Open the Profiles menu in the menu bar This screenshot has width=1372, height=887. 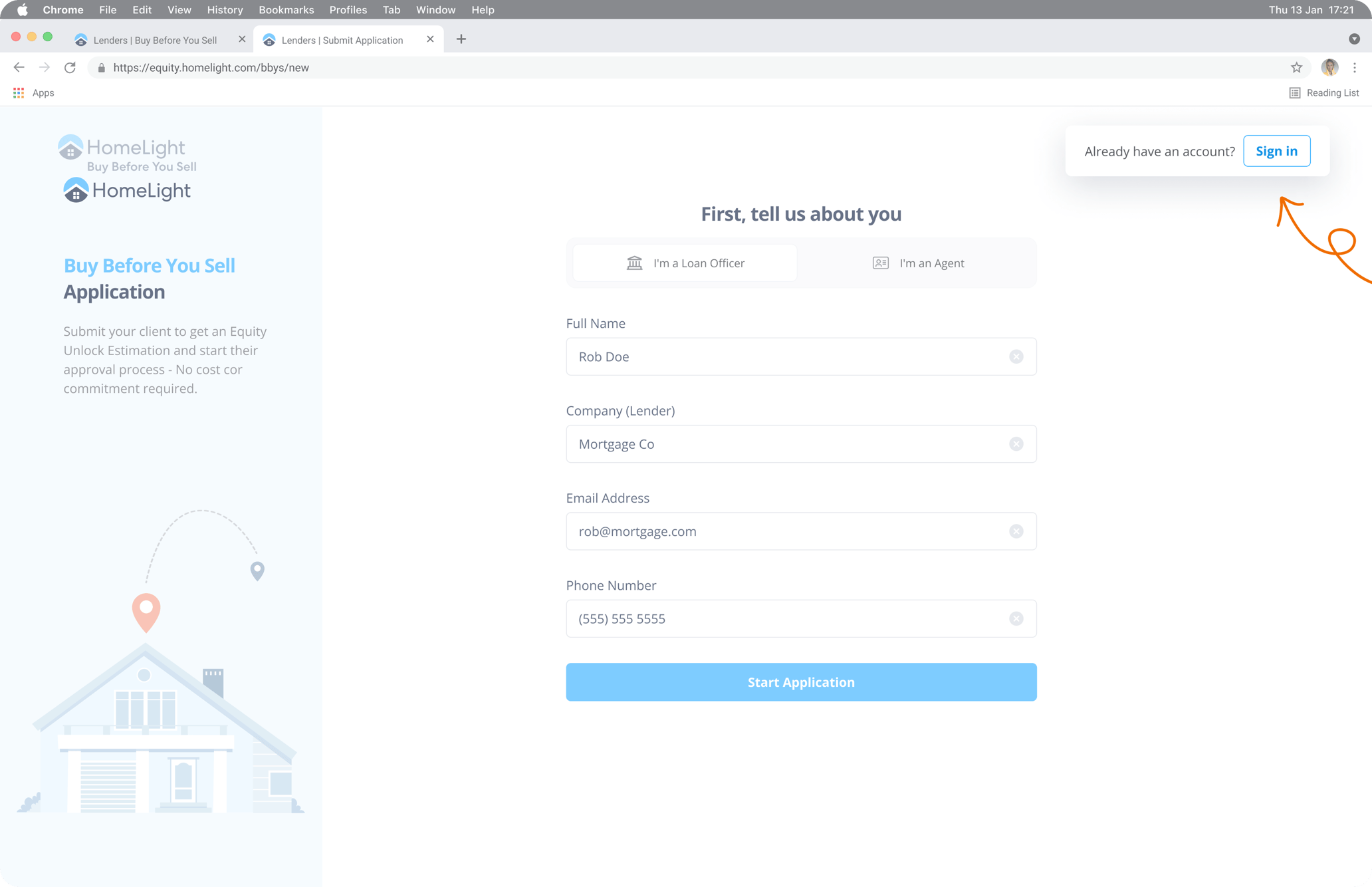[348, 9]
